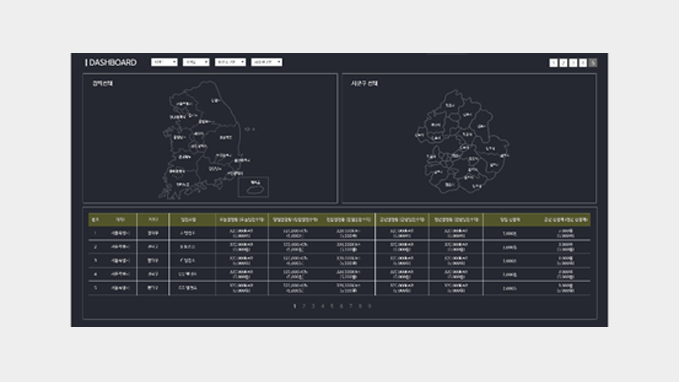Select view button 1 in top-right corner
The image size is (679, 382).
(553, 63)
